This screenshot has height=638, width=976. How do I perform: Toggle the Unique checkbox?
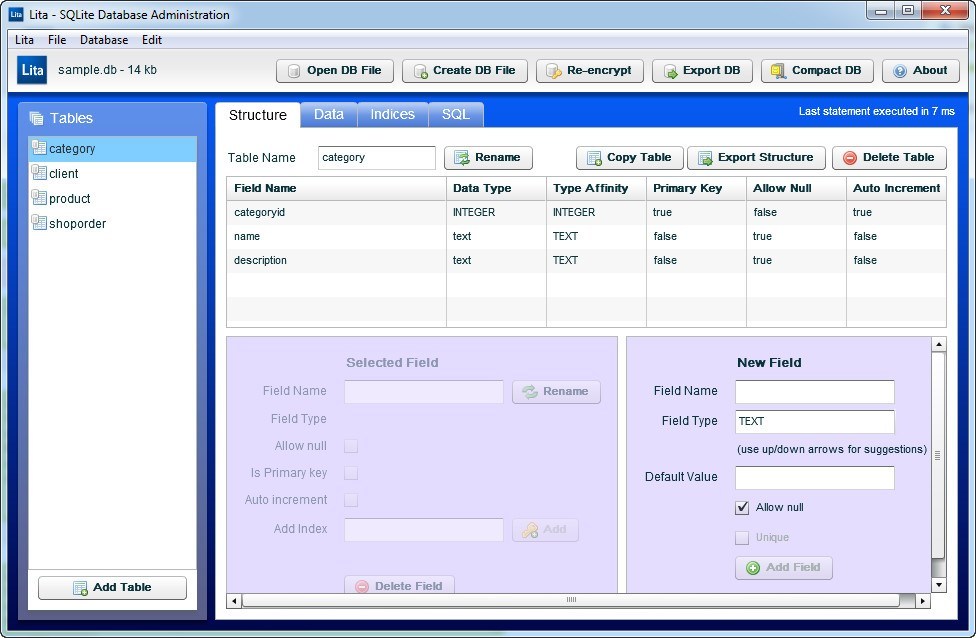point(742,538)
